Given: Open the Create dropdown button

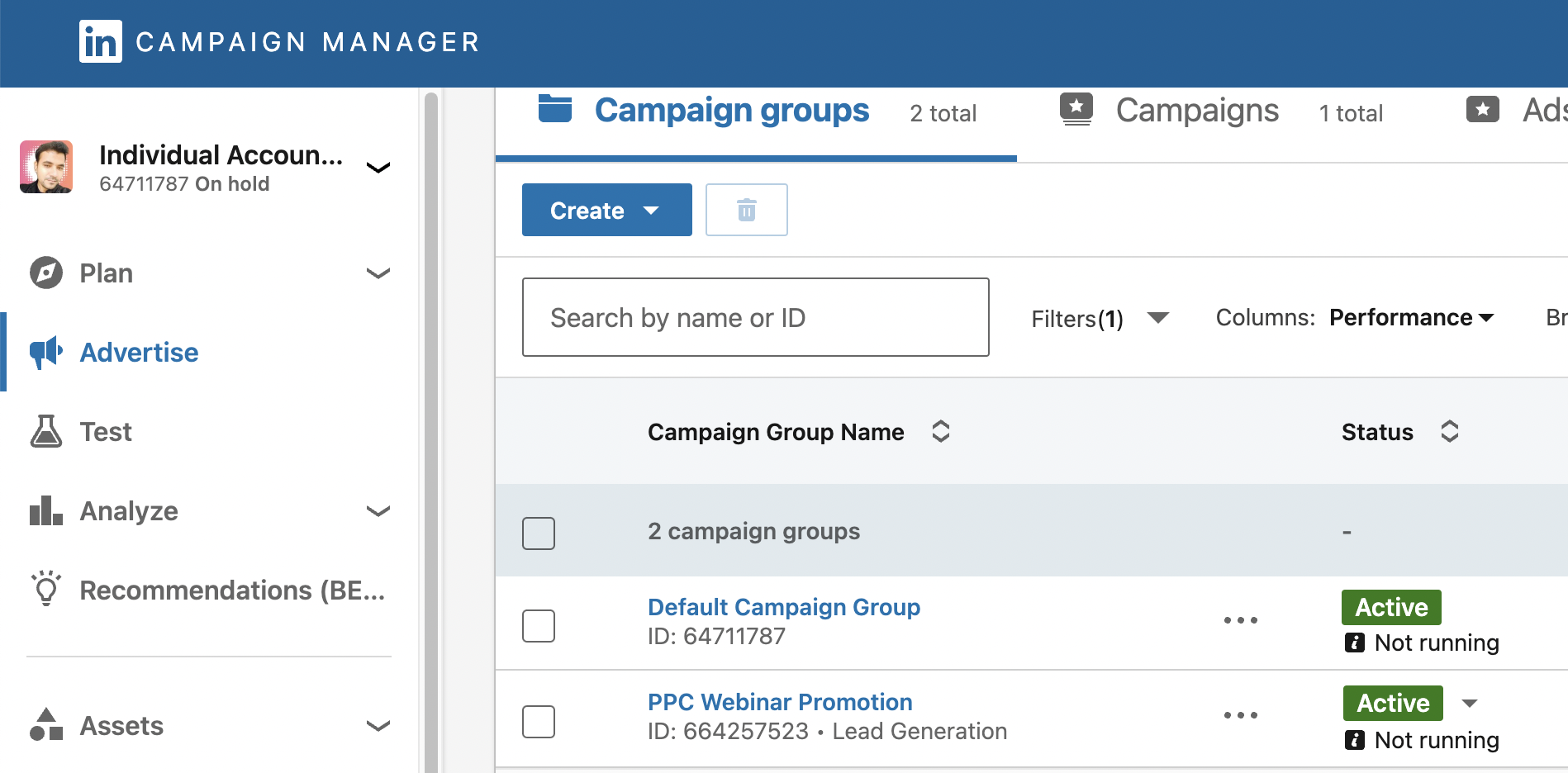Looking at the screenshot, I should [606, 210].
